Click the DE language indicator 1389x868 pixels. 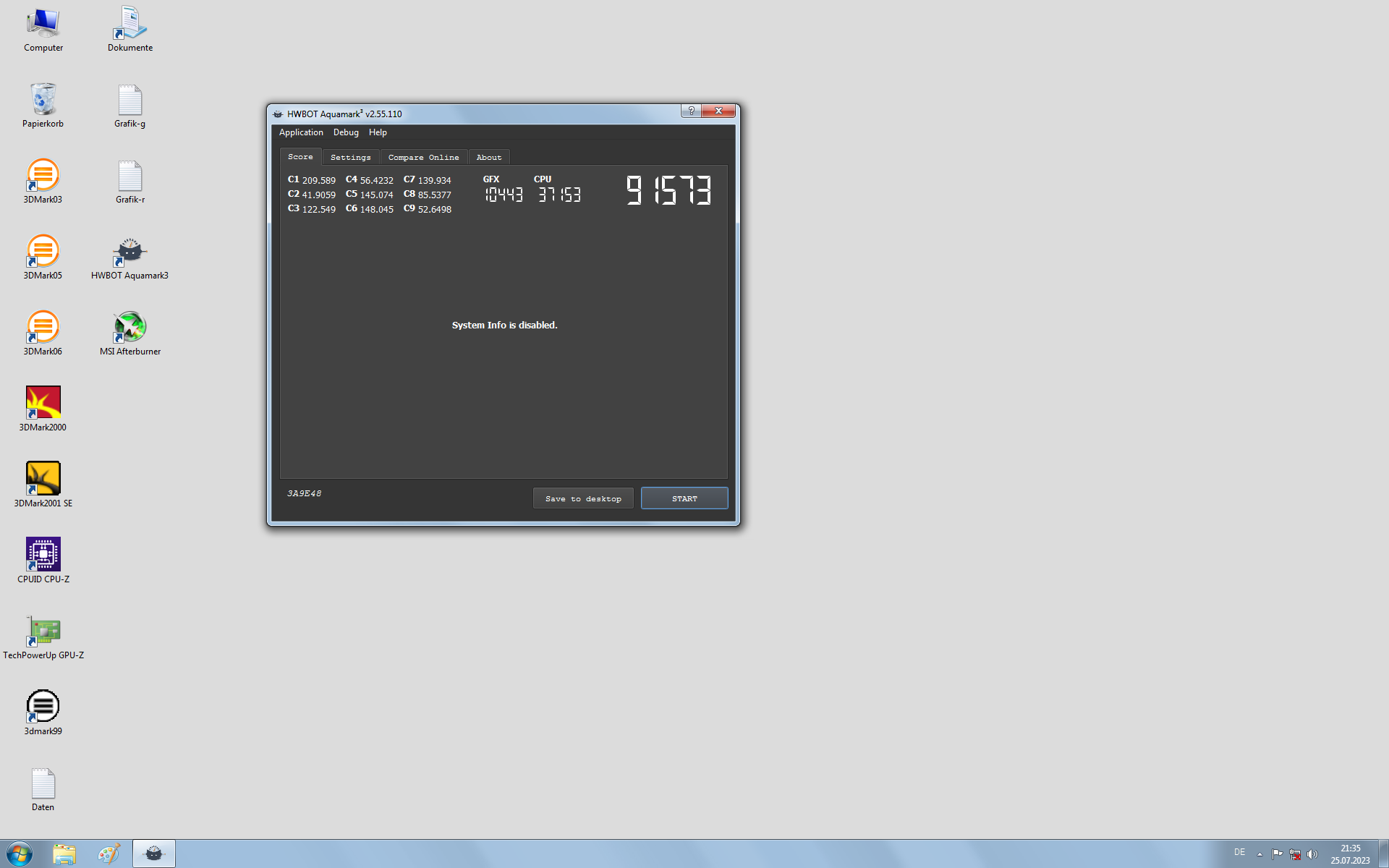1239,852
